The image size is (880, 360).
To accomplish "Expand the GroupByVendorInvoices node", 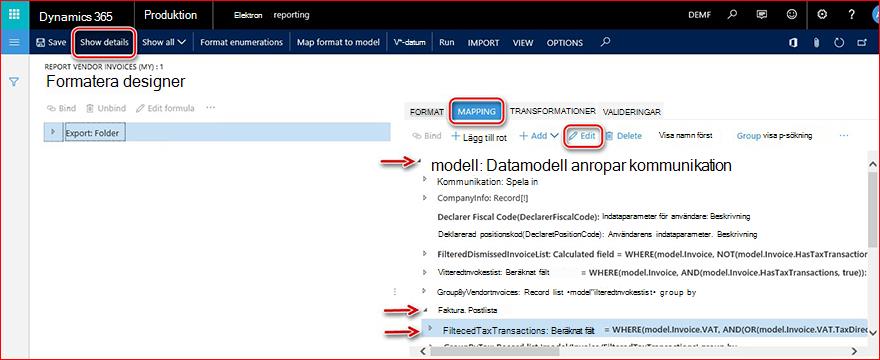I will (425, 291).
